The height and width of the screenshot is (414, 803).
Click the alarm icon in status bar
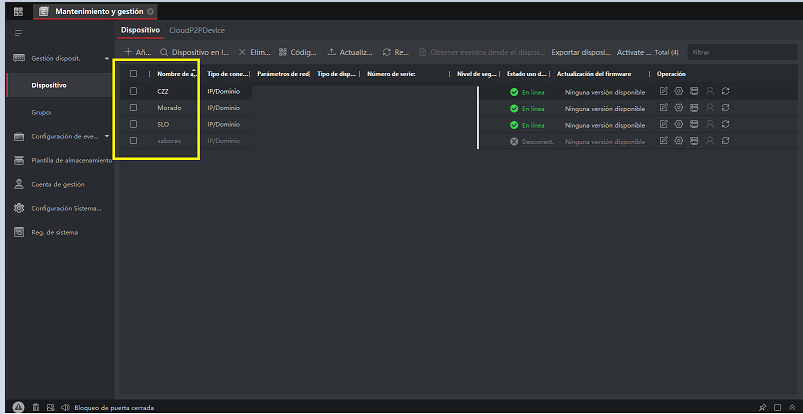17,407
